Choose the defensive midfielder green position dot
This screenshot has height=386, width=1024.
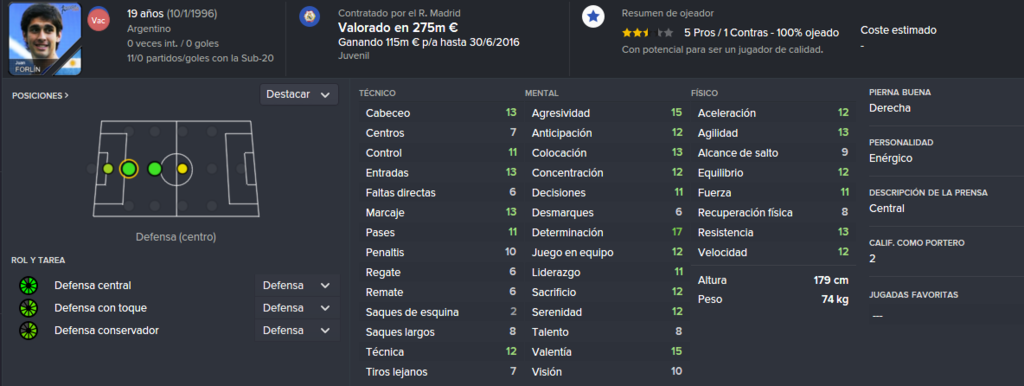pyautogui.click(x=155, y=169)
